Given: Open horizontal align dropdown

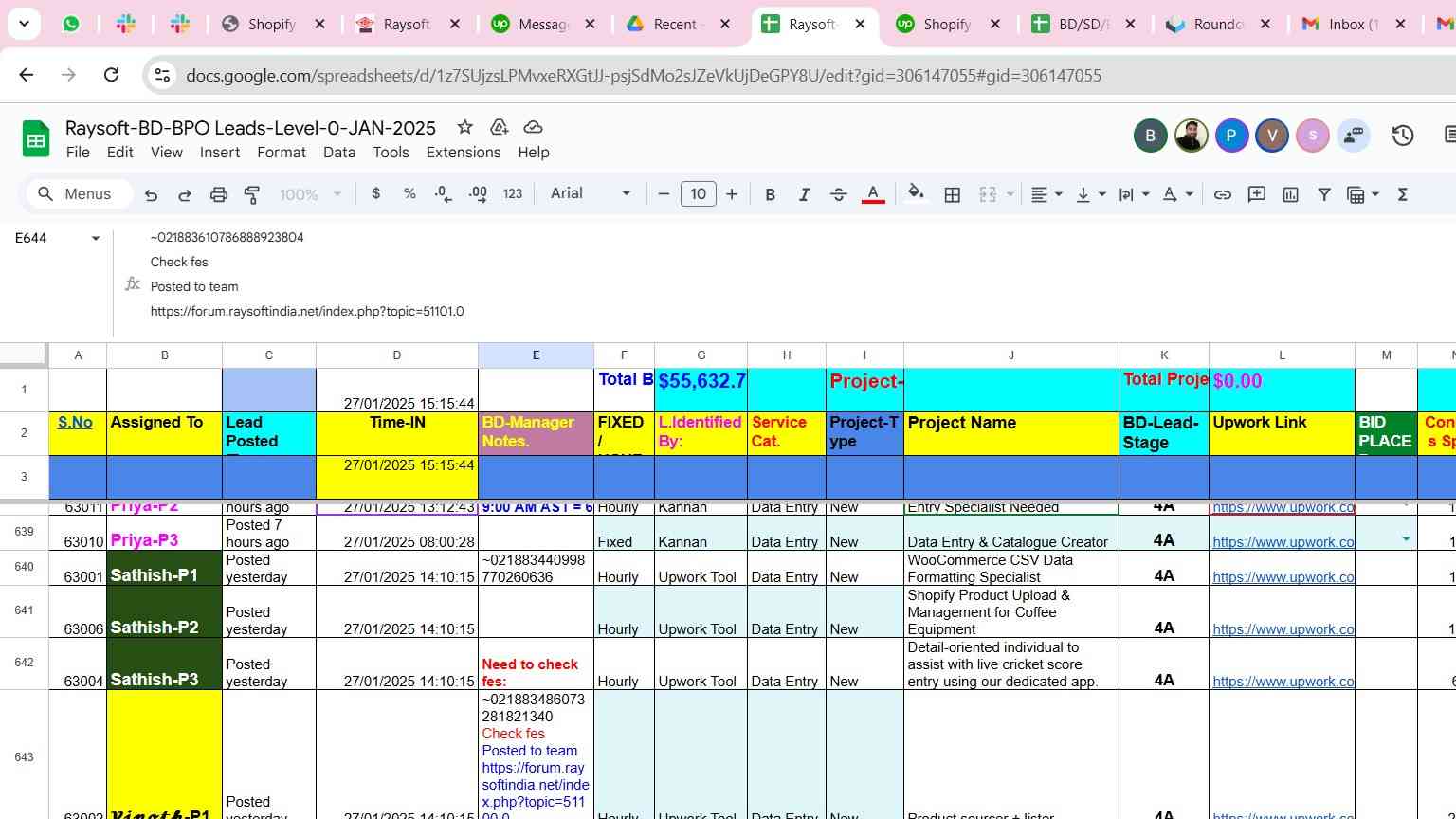Looking at the screenshot, I should [1046, 194].
